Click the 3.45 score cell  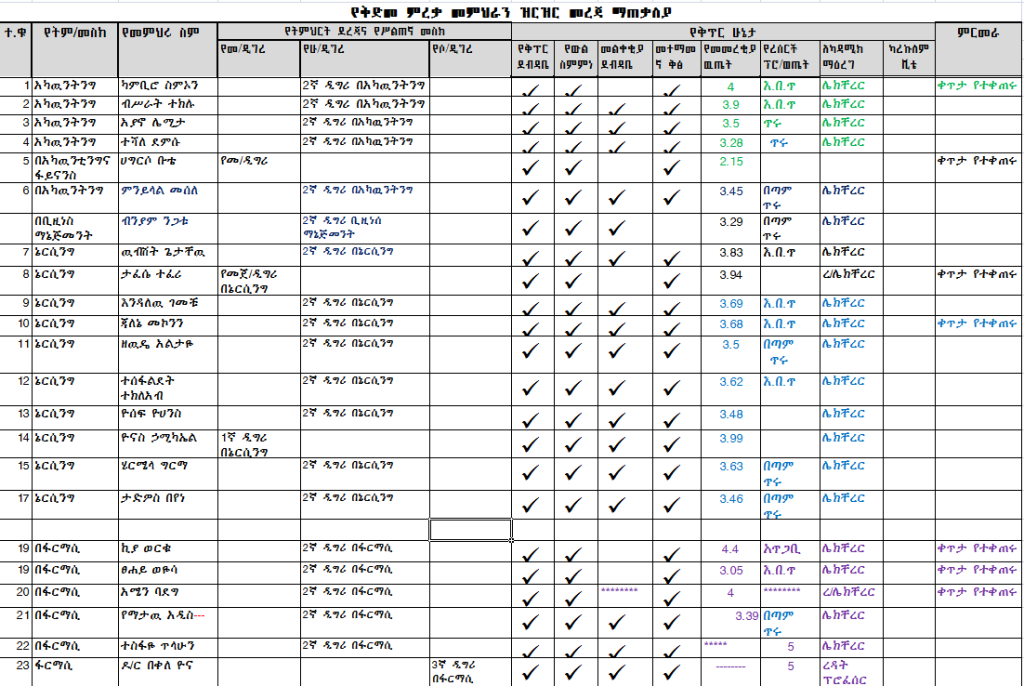coord(731,191)
